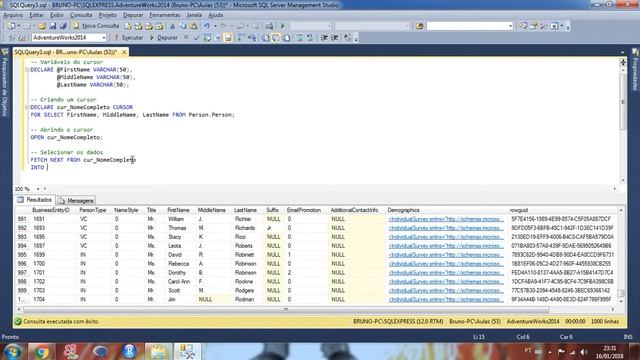Open the Consulta menu

[81, 15]
